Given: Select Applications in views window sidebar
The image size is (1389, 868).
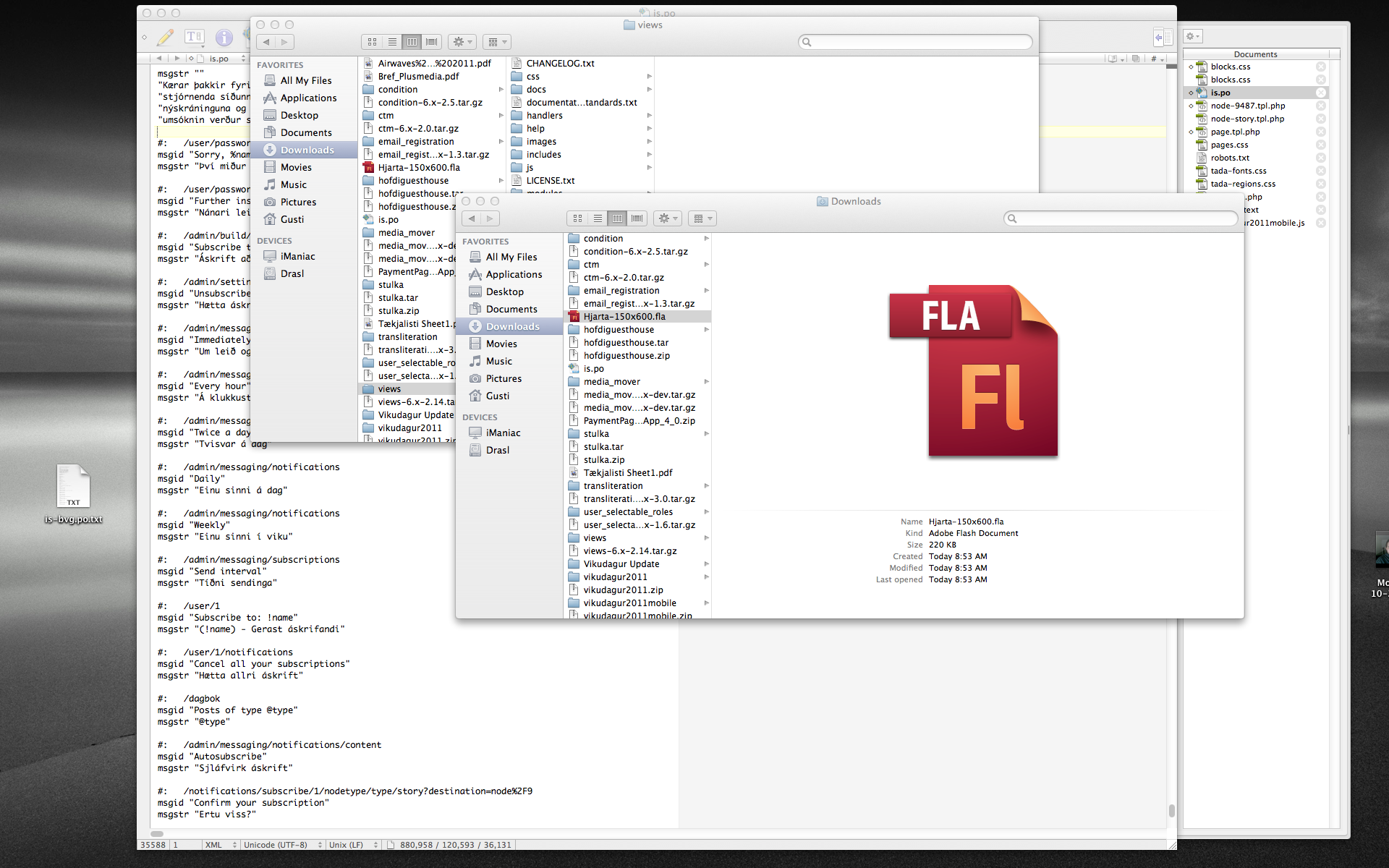Looking at the screenshot, I should [x=308, y=98].
